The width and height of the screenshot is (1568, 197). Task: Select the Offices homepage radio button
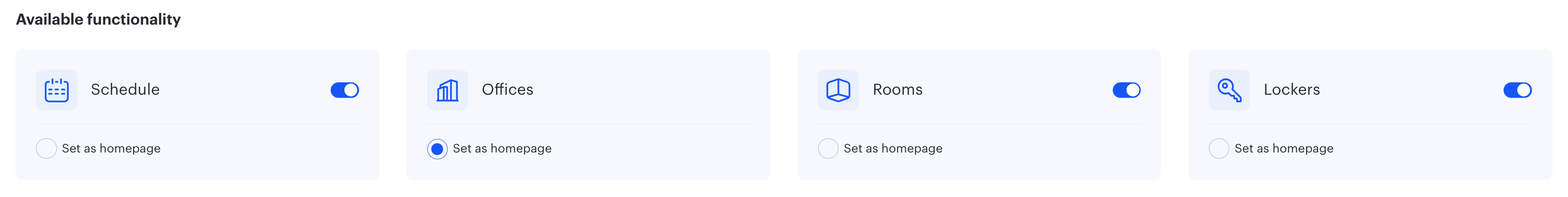pyautogui.click(x=437, y=148)
